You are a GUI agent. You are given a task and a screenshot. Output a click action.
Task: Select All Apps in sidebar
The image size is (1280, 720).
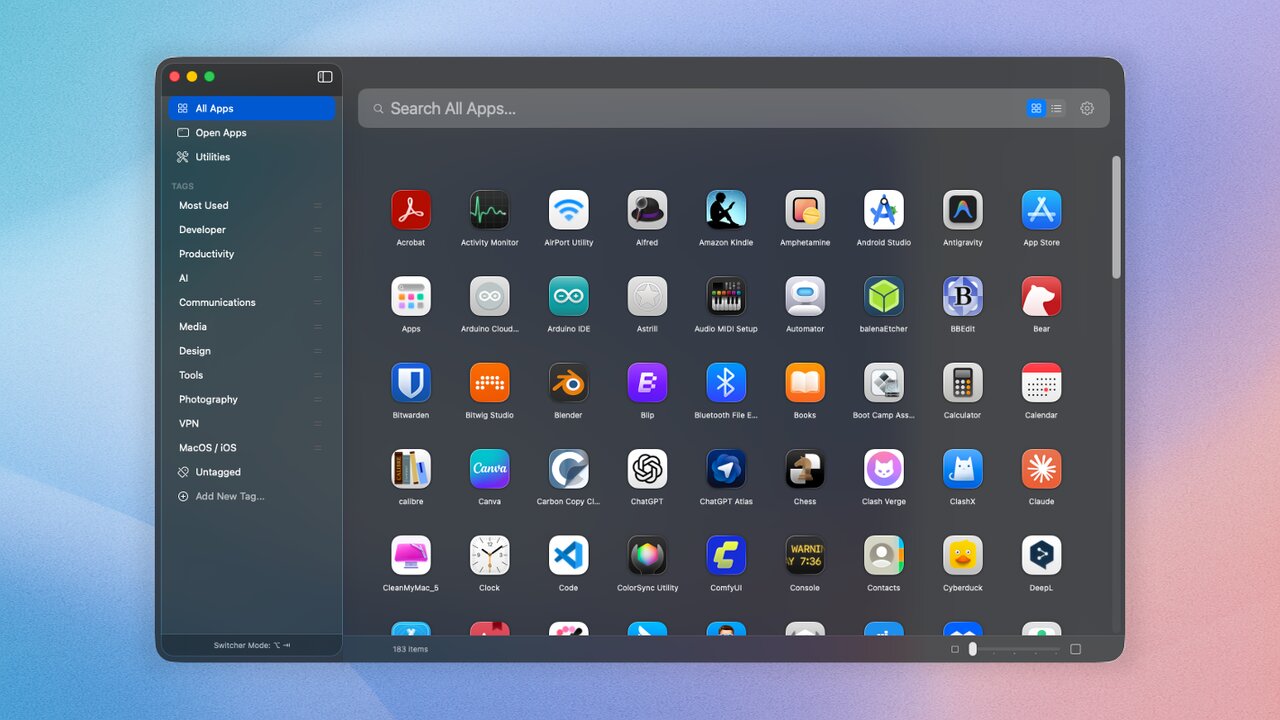252,108
